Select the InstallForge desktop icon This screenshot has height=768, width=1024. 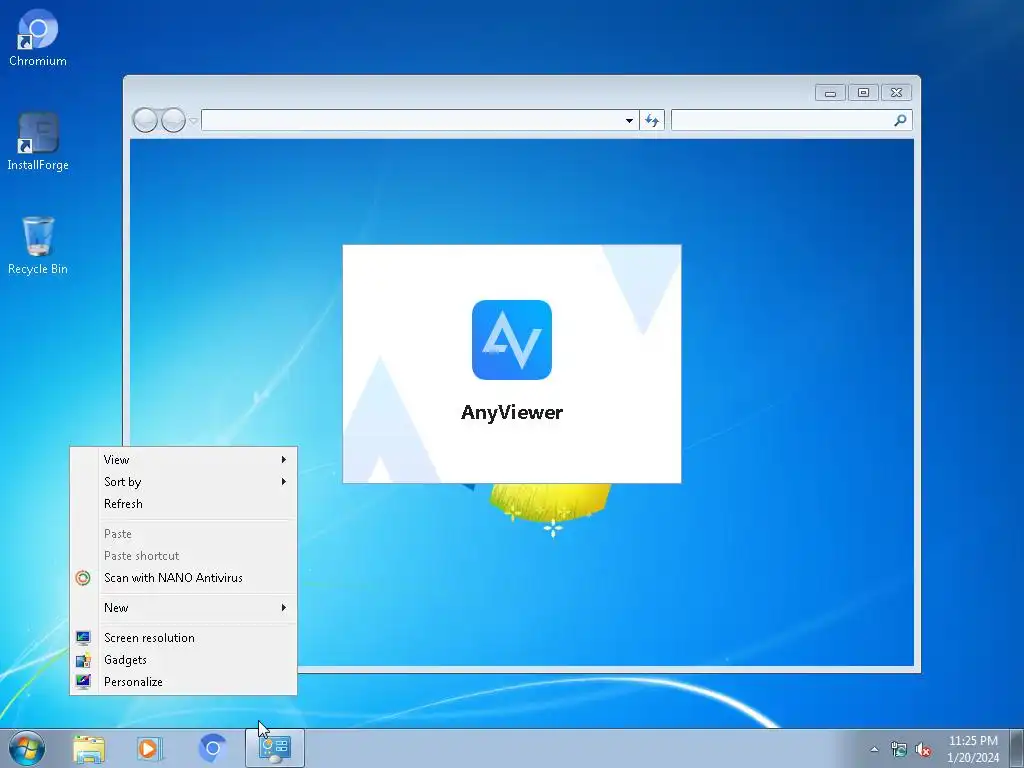tap(38, 142)
